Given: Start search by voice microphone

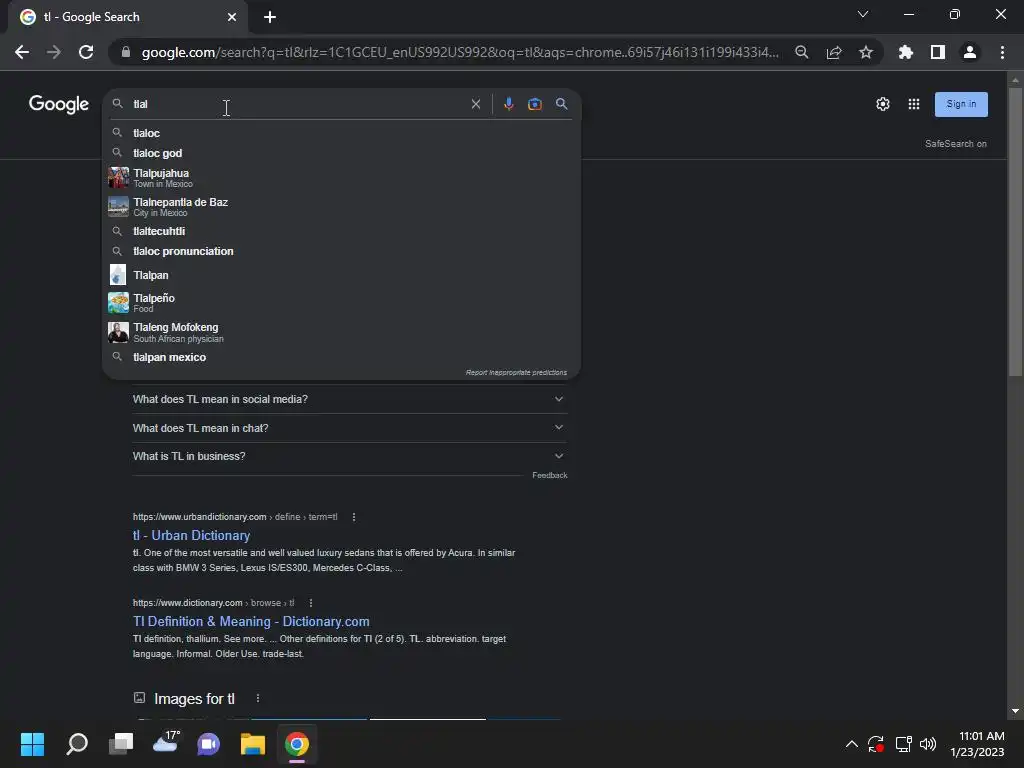Looking at the screenshot, I should [x=509, y=104].
